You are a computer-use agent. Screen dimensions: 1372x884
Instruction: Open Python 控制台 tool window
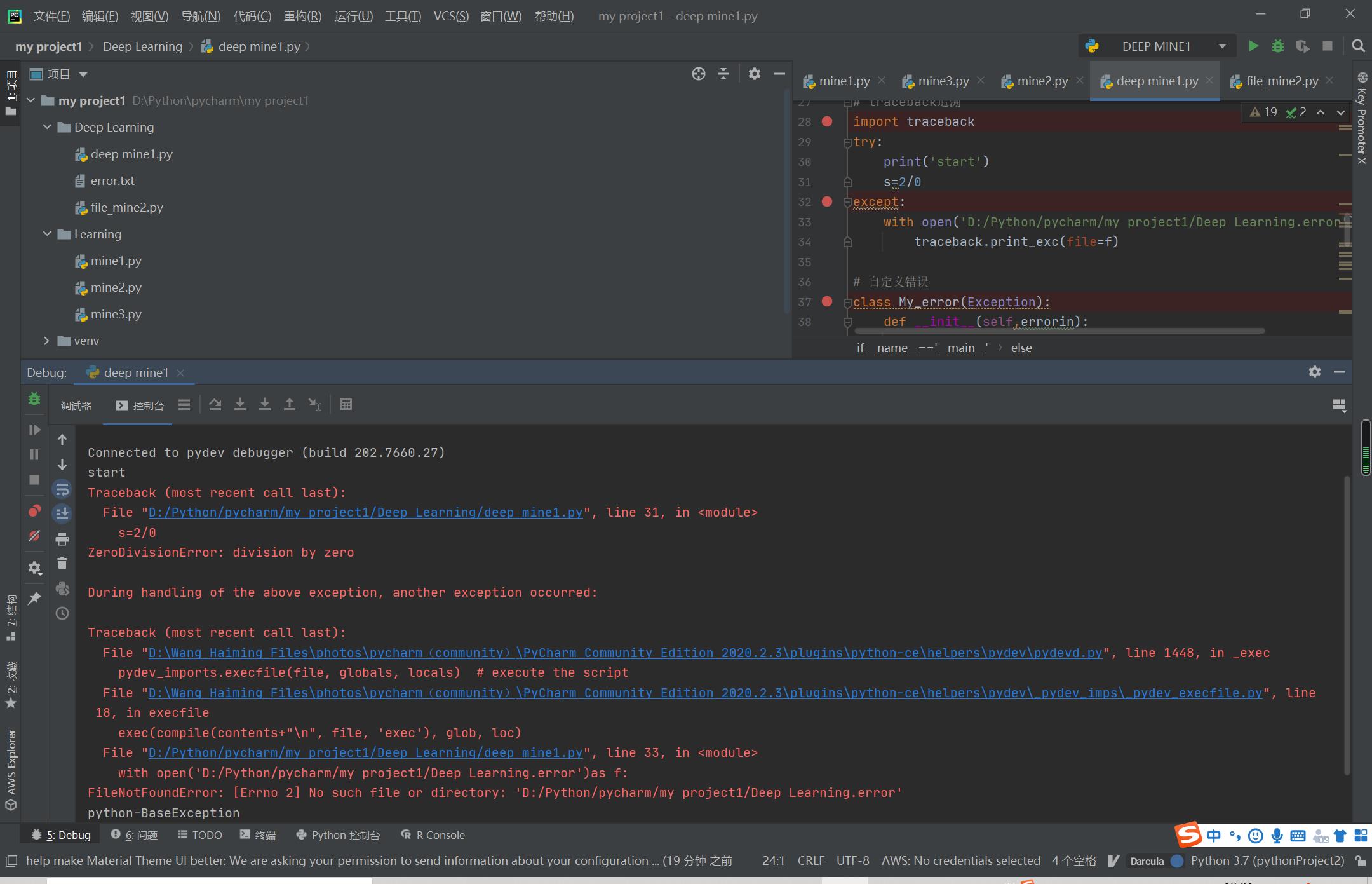[x=338, y=835]
